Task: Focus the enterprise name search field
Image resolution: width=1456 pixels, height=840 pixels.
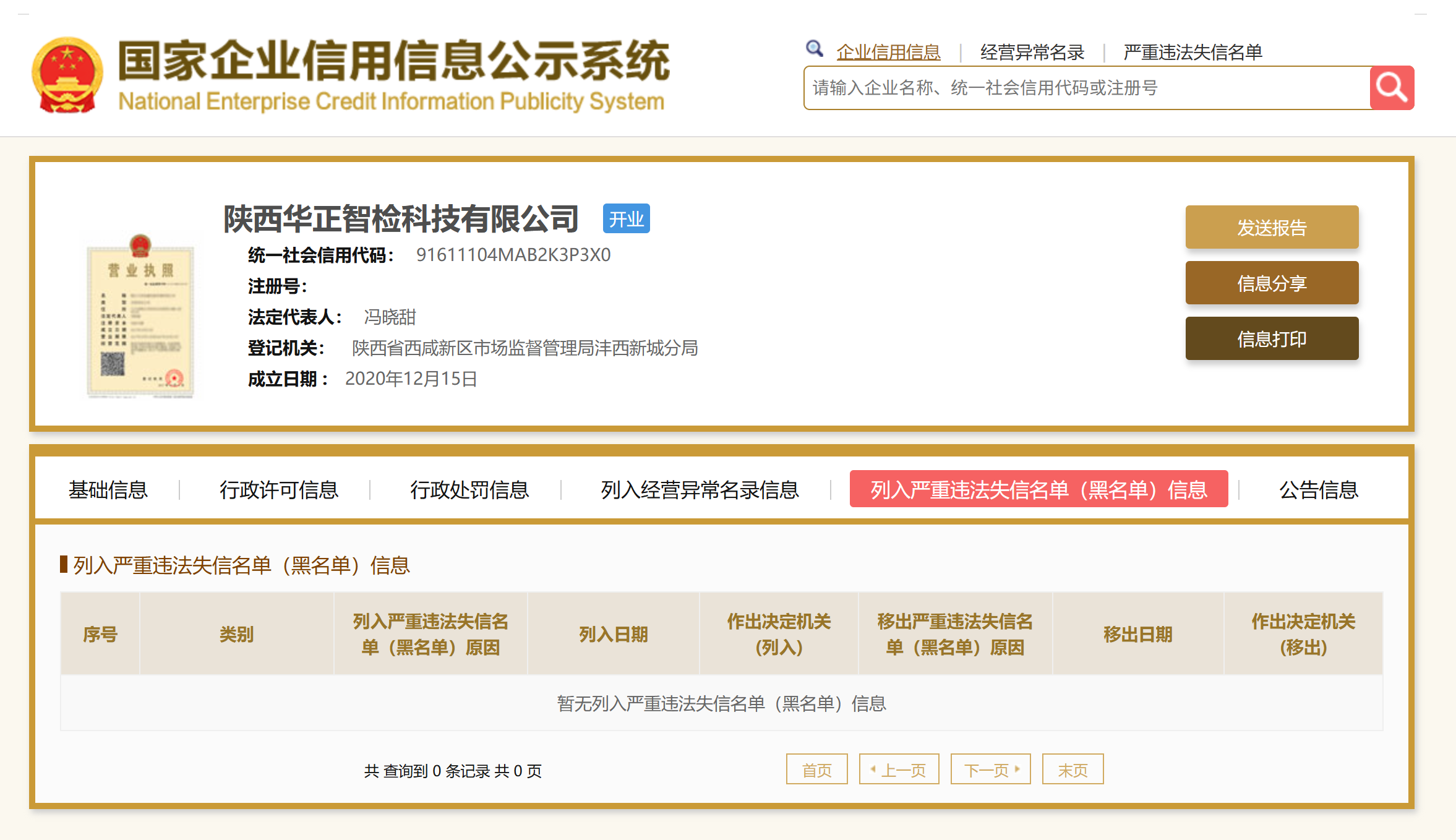Action: point(1086,88)
